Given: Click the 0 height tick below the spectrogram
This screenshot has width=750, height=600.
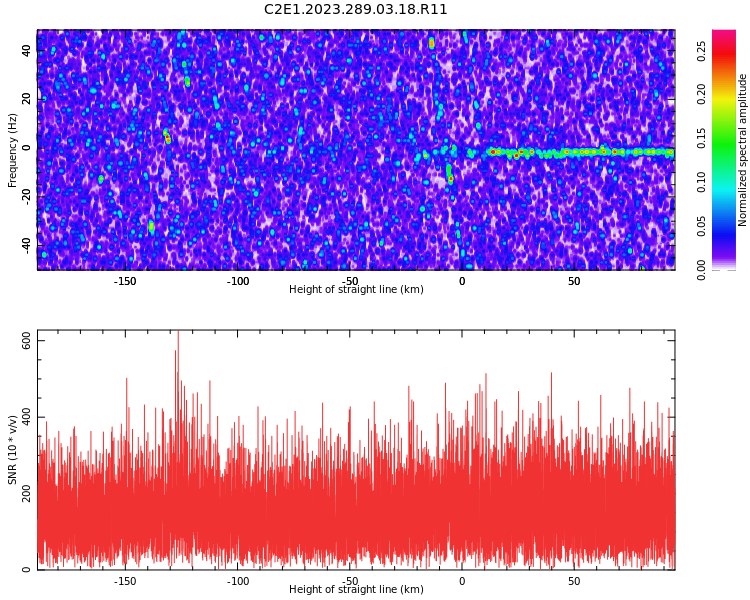Looking at the screenshot, I should click(462, 281).
